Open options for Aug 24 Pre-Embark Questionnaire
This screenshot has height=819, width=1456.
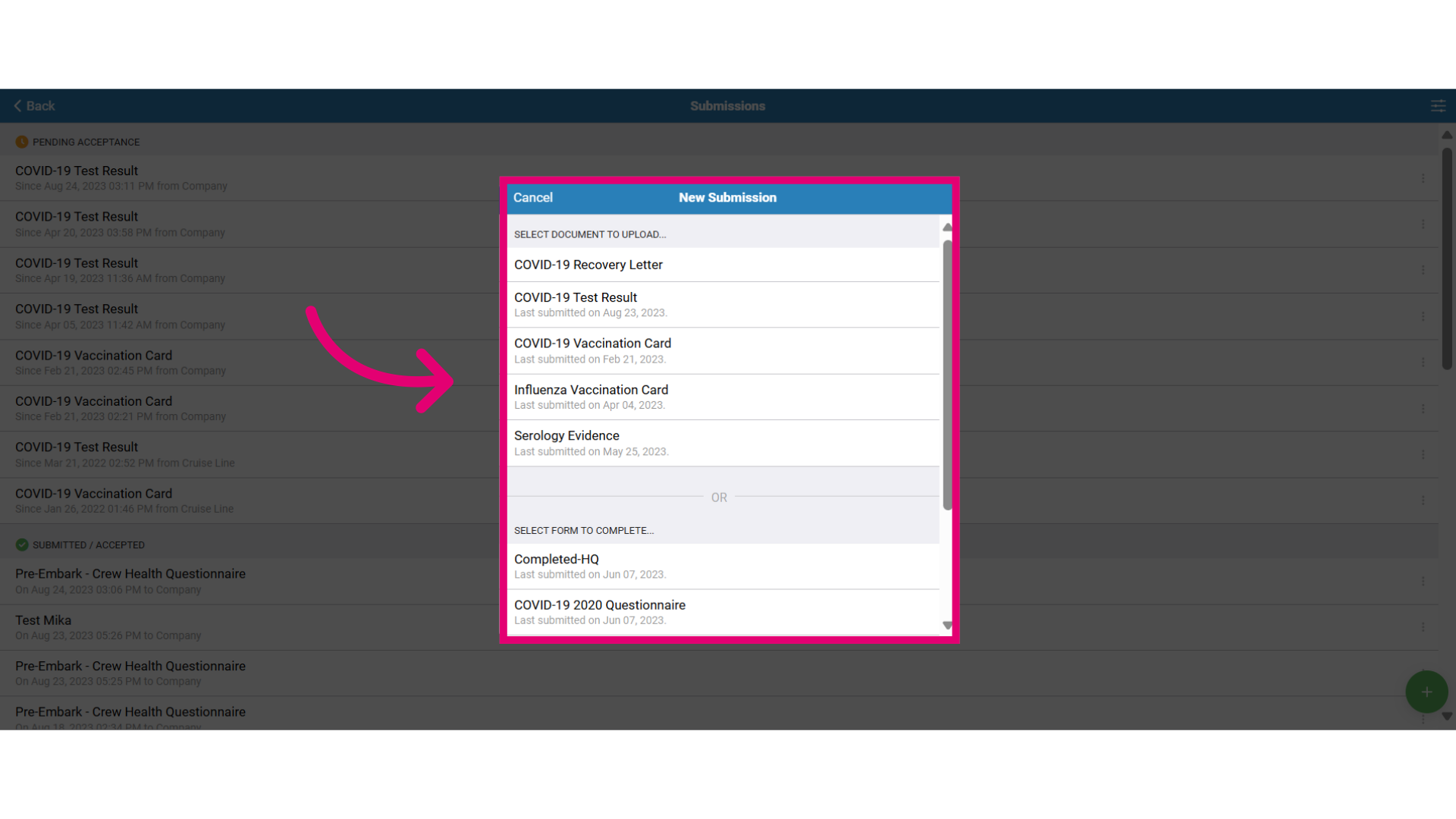point(1423,581)
